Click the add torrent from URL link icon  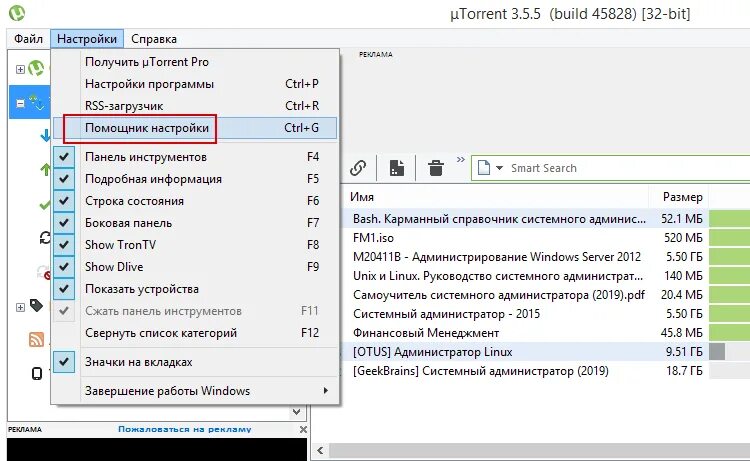point(358,168)
